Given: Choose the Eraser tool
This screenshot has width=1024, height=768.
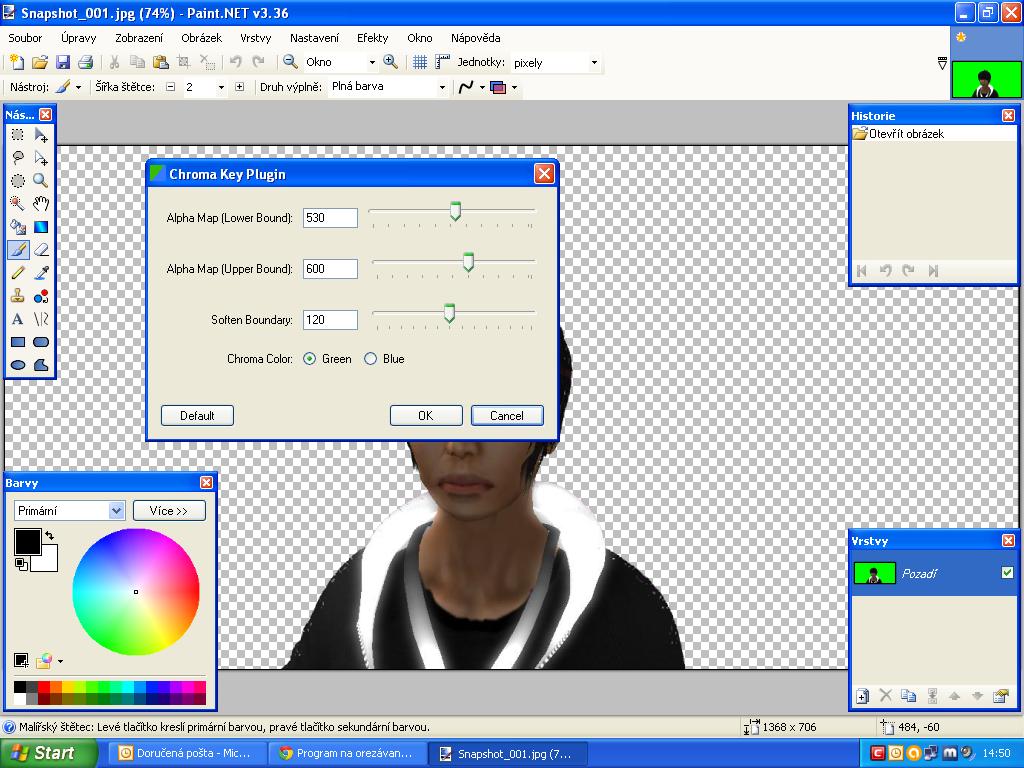Looking at the screenshot, I should [41, 249].
